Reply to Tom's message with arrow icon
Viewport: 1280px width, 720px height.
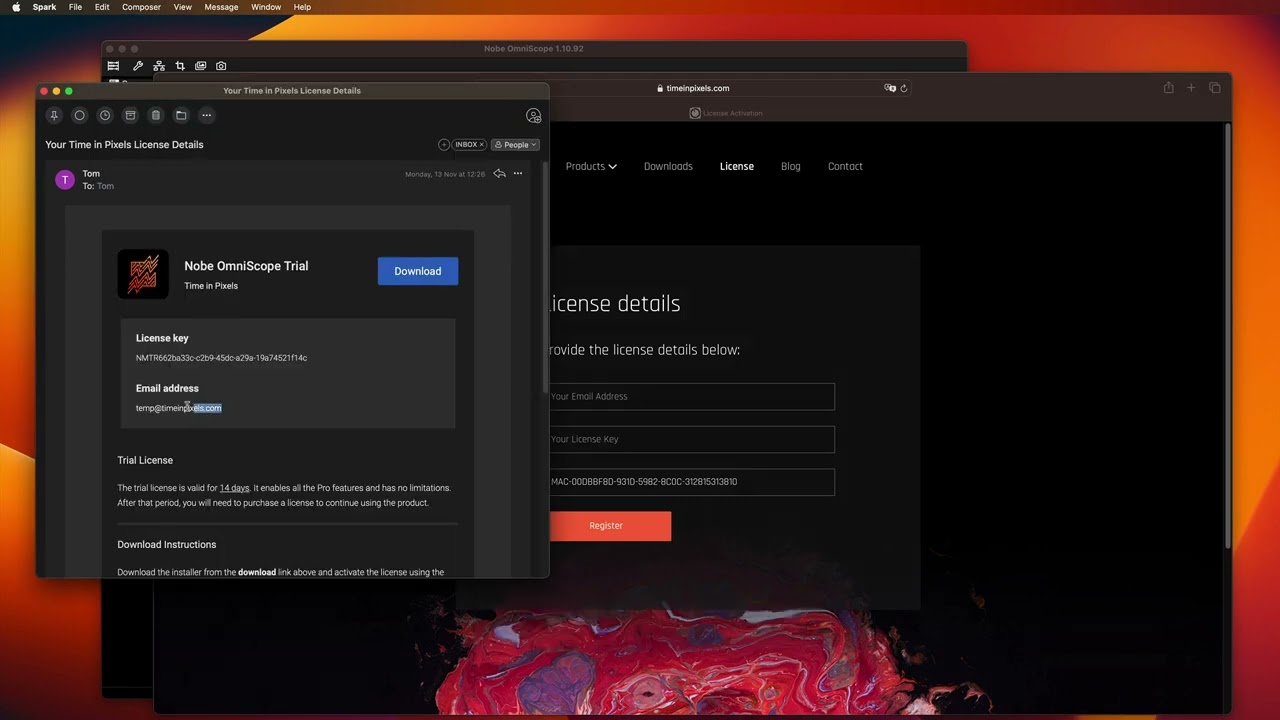coord(499,174)
